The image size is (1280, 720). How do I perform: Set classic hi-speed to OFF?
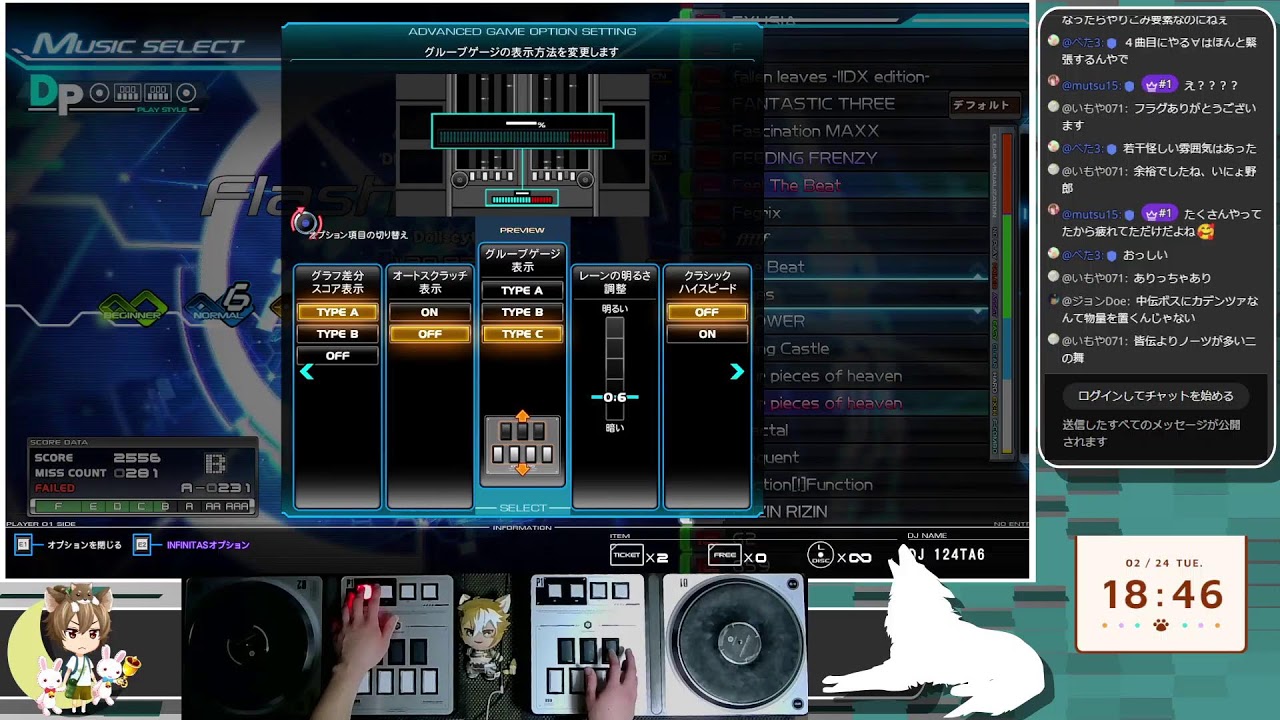(x=707, y=312)
